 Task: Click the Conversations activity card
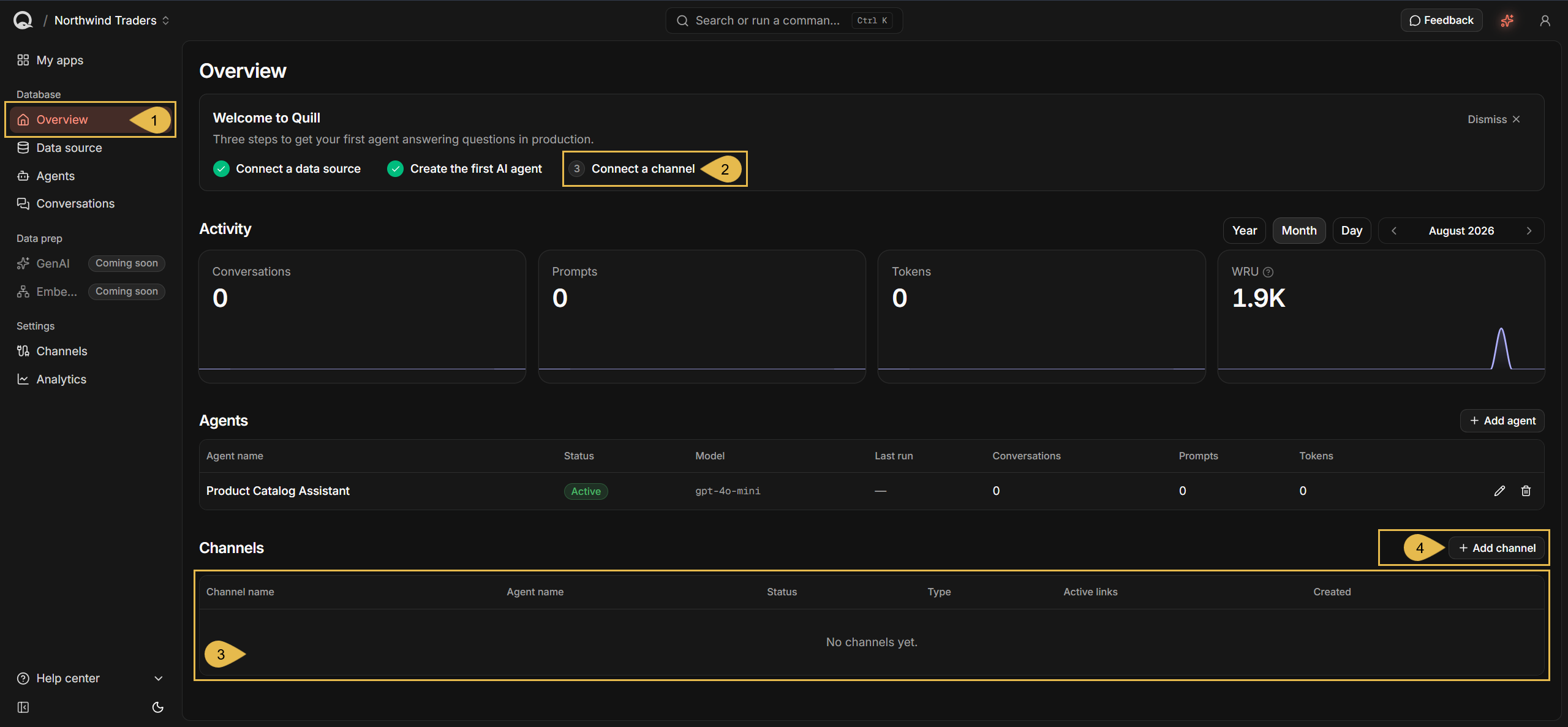click(x=363, y=316)
